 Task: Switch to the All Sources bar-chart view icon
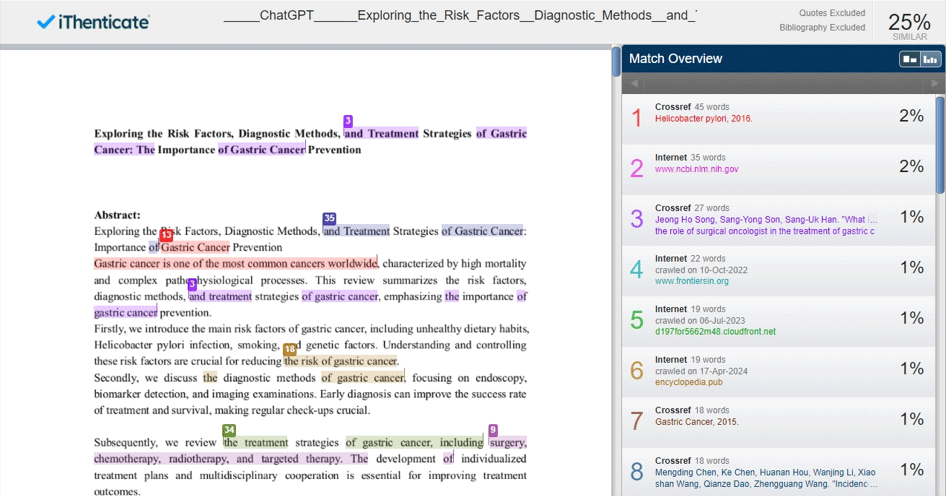(x=930, y=59)
